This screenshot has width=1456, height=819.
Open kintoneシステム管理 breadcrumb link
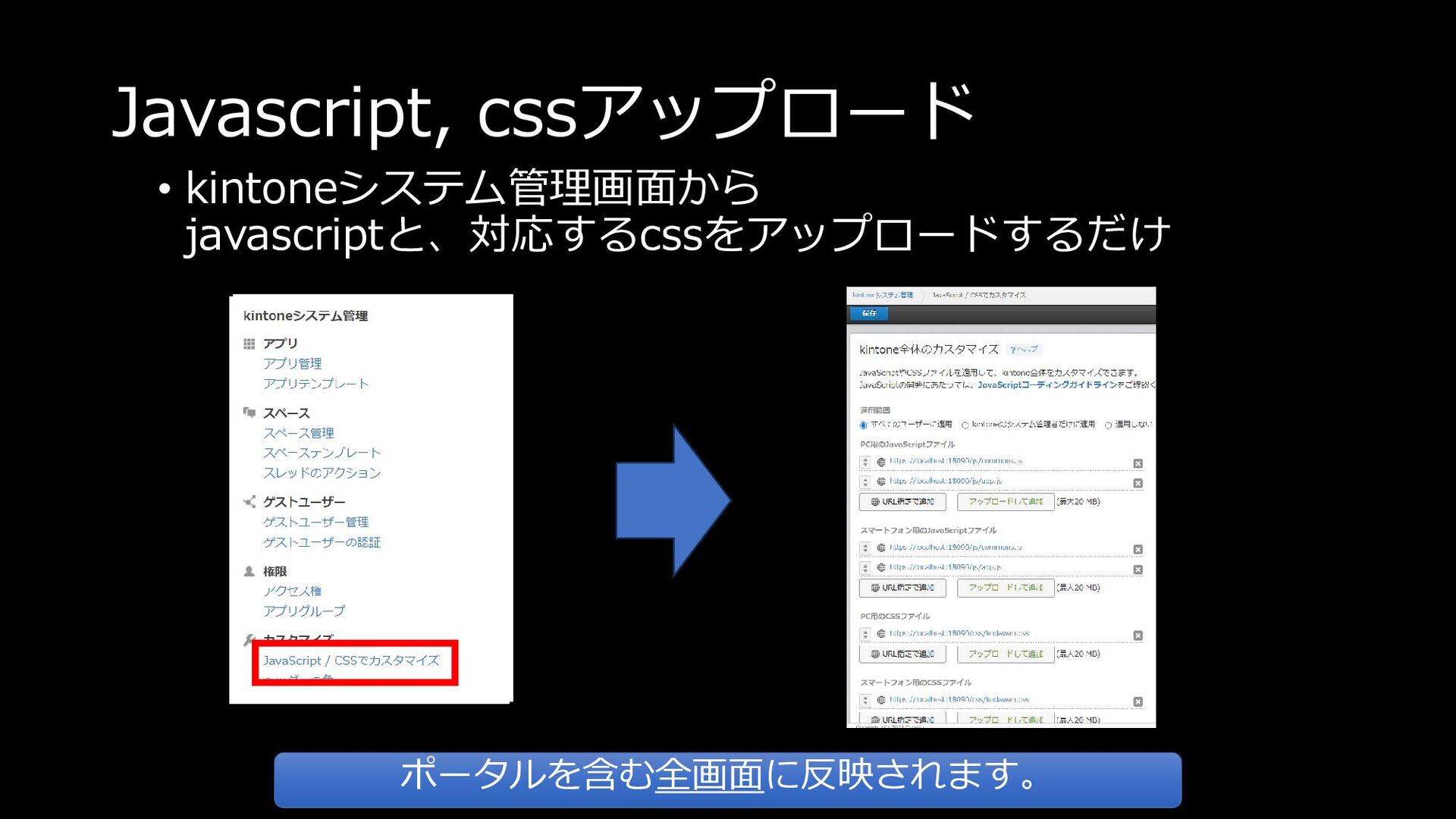tap(883, 295)
